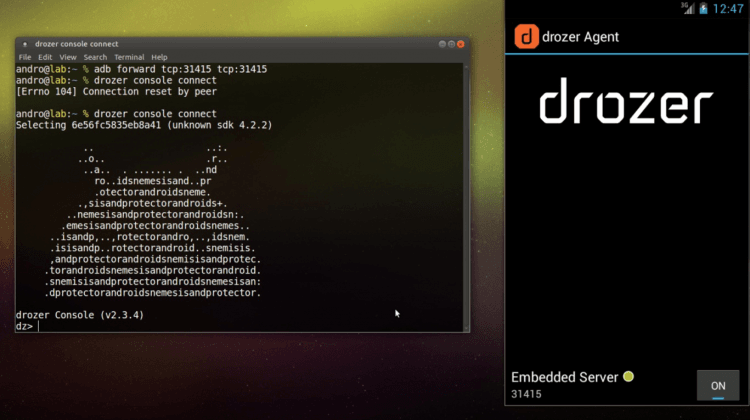Open the File menu in terminal
The height and width of the screenshot is (420, 750).
point(25,57)
